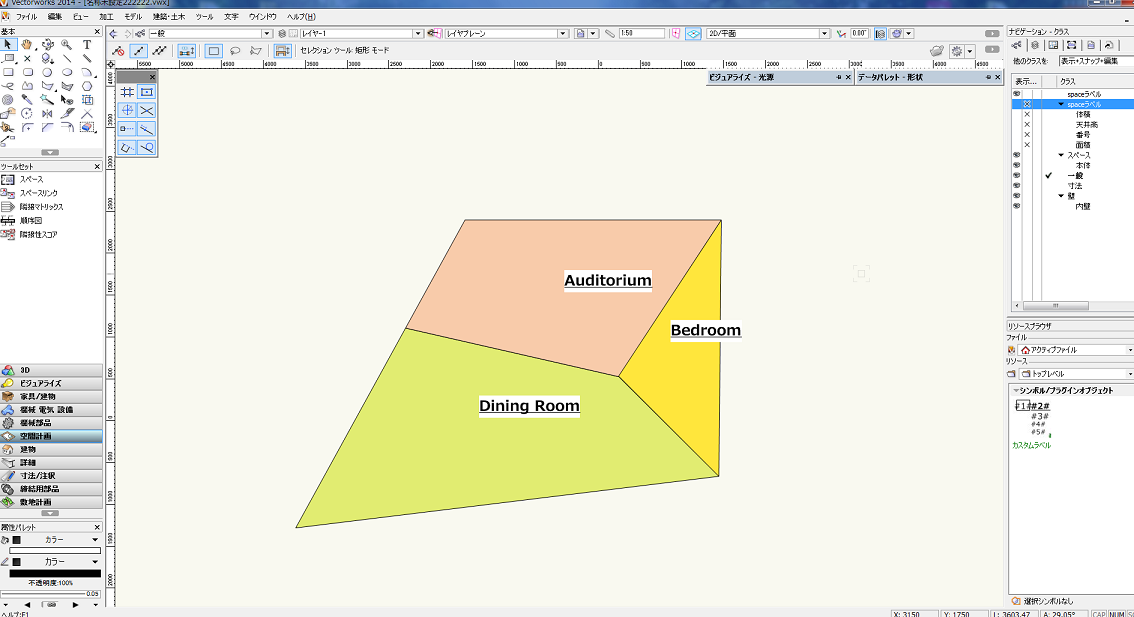Screen dimensions: 1134x617
Task: Collapse the スペース class group
Action: 1061,155
